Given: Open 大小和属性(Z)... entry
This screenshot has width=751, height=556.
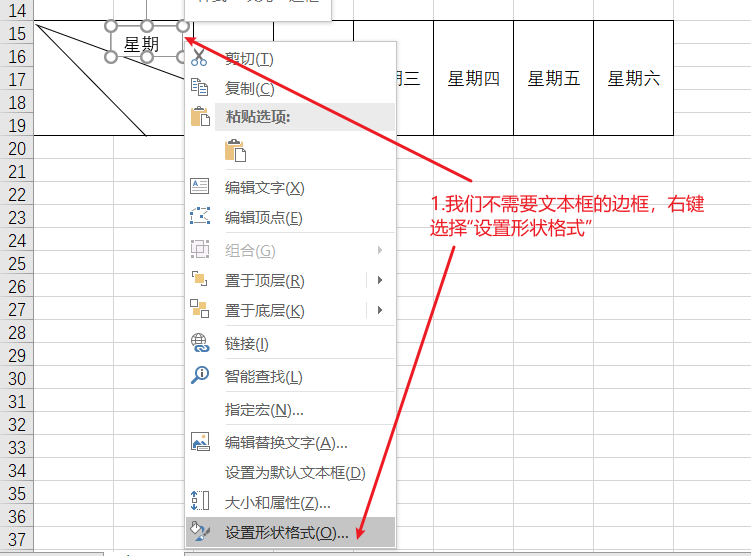Looking at the screenshot, I should click(290, 502).
